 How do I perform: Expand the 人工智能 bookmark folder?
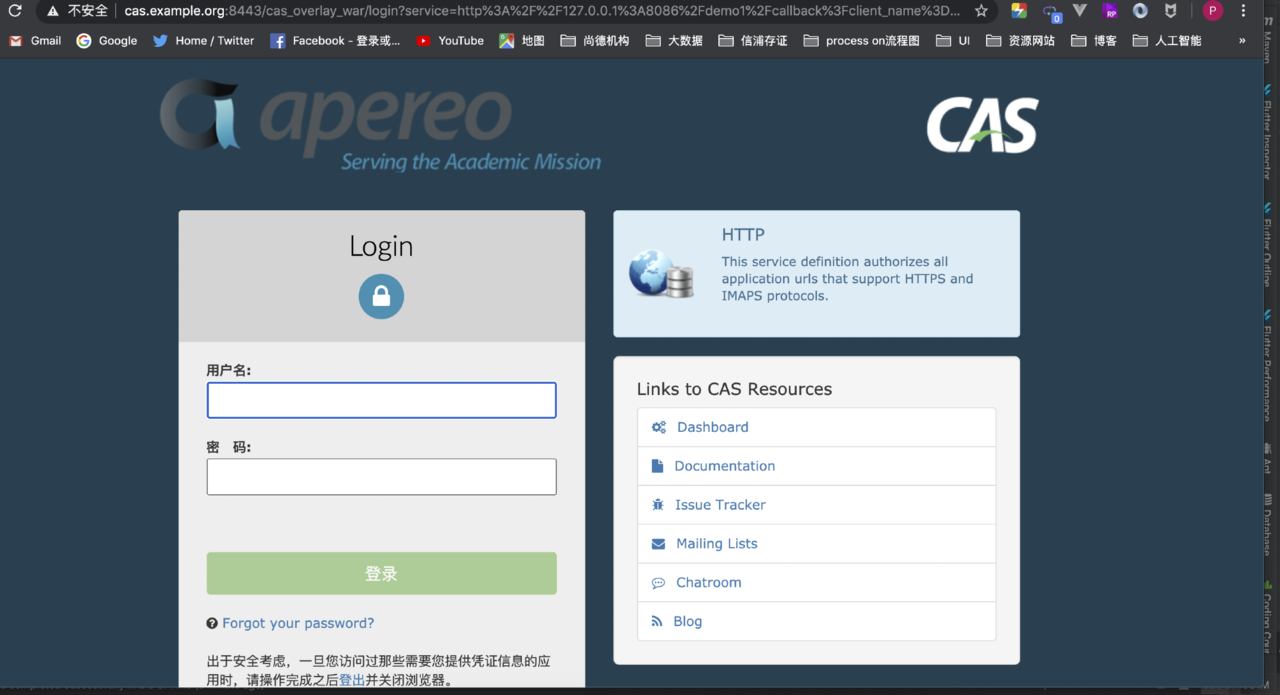coord(1167,41)
